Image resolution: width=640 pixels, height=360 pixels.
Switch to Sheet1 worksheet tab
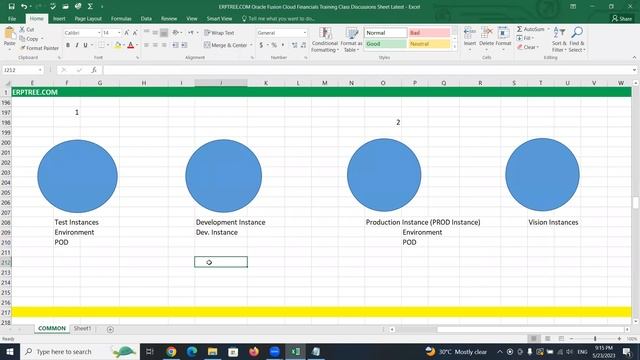coord(82,329)
